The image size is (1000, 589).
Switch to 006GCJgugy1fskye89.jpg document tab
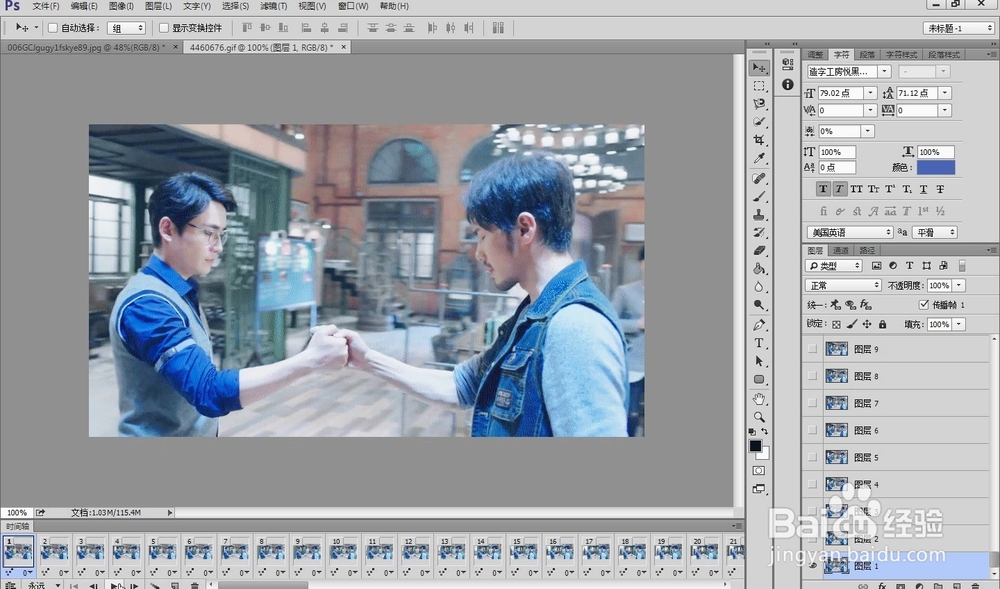pyautogui.click(x=86, y=47)
